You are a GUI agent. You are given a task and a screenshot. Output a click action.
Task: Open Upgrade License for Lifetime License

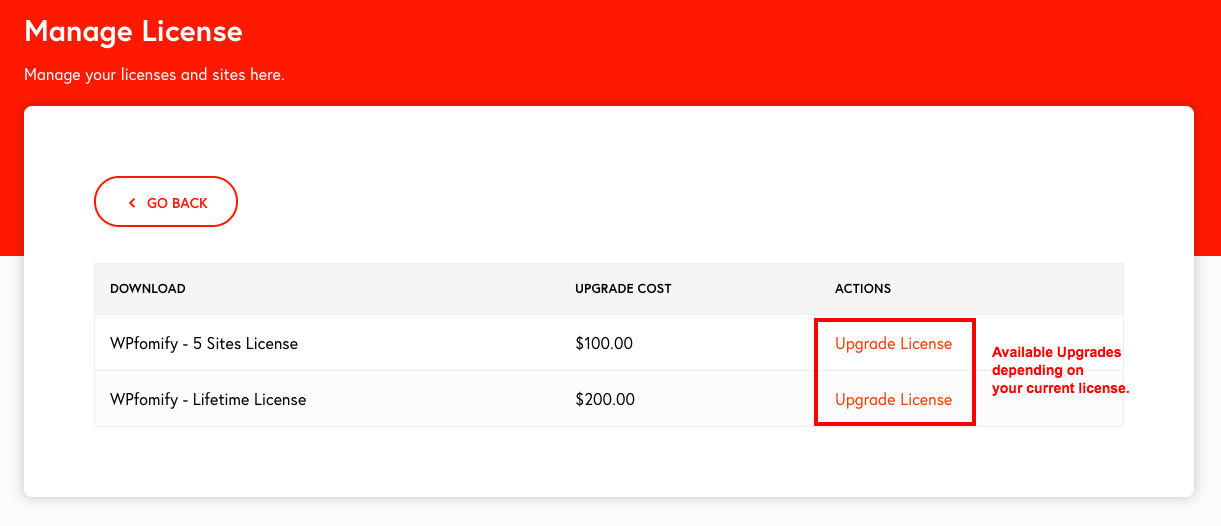pos(893,399)
